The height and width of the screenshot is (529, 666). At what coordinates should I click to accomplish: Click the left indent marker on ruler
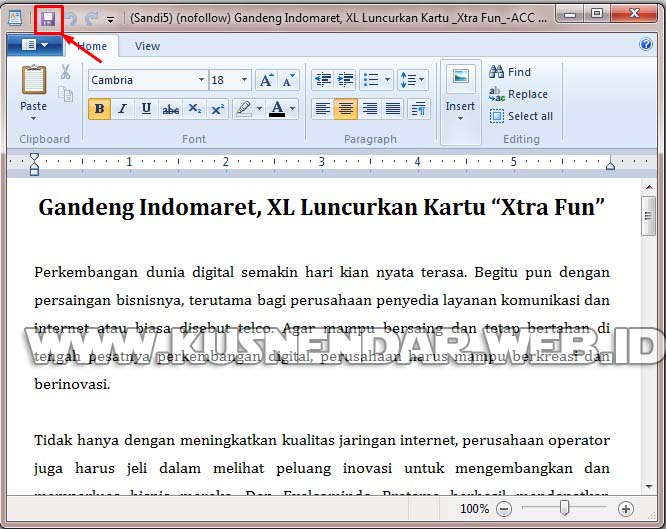click(34, 164)
